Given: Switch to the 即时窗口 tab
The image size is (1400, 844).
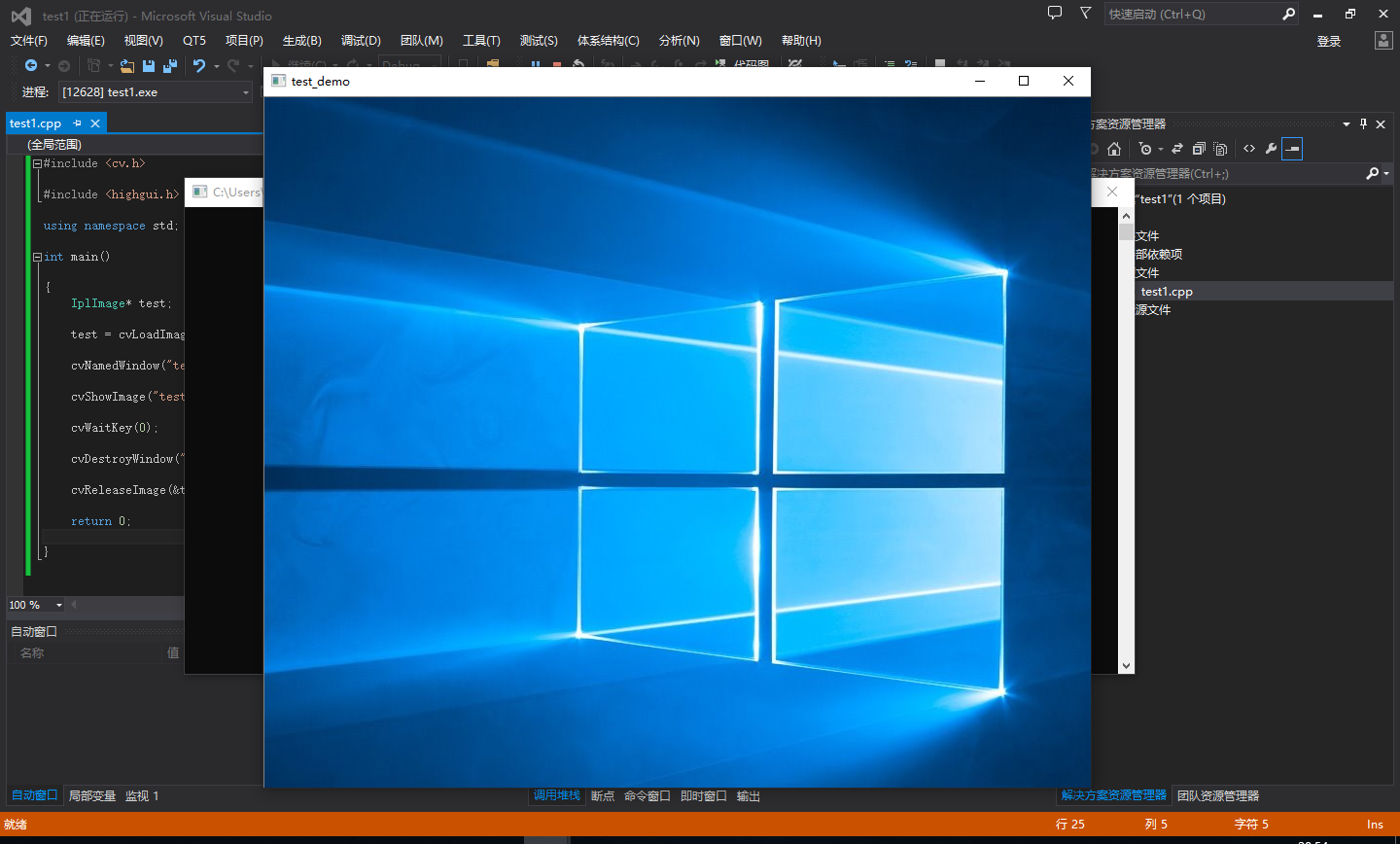Looking at the screenshot, I should point(704,795).
